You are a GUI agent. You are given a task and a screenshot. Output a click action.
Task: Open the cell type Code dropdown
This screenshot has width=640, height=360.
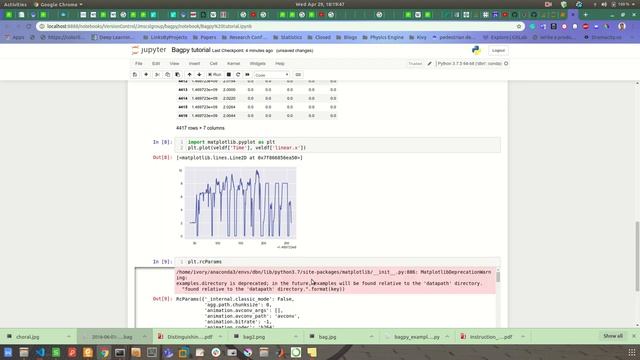pos(271,75)
